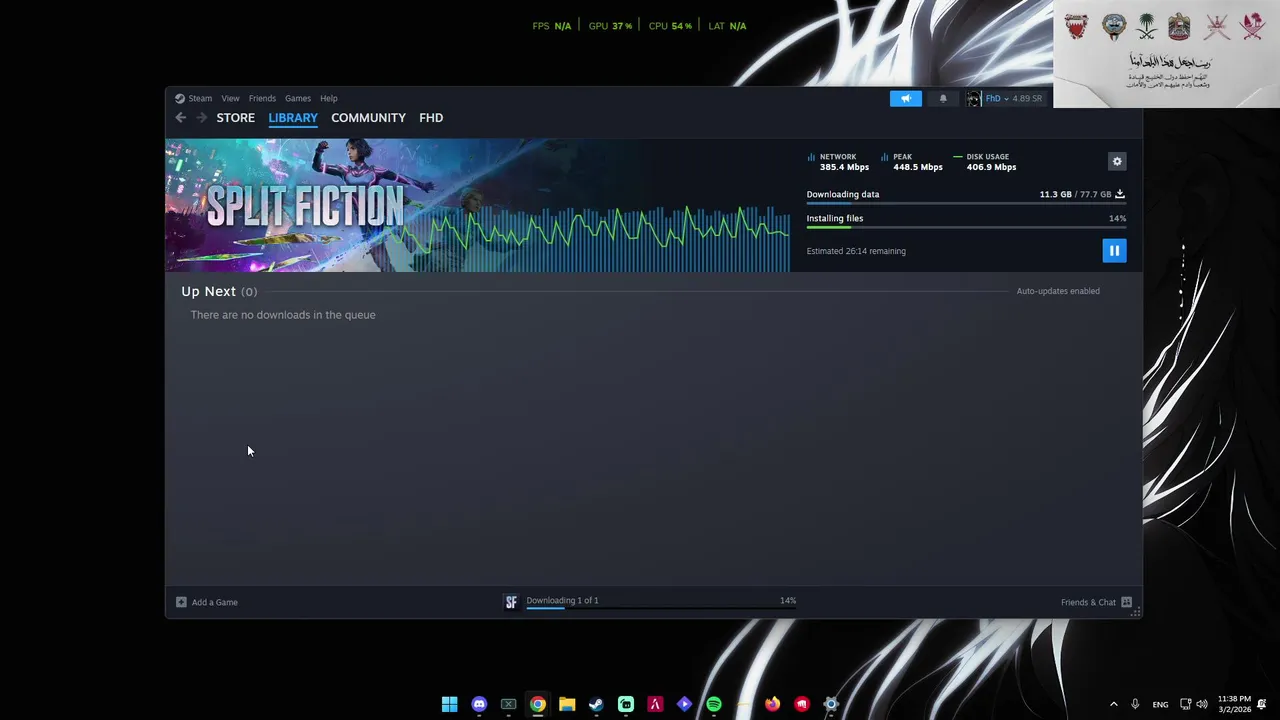Open the Windows notification center bell

click(1262, 704)
